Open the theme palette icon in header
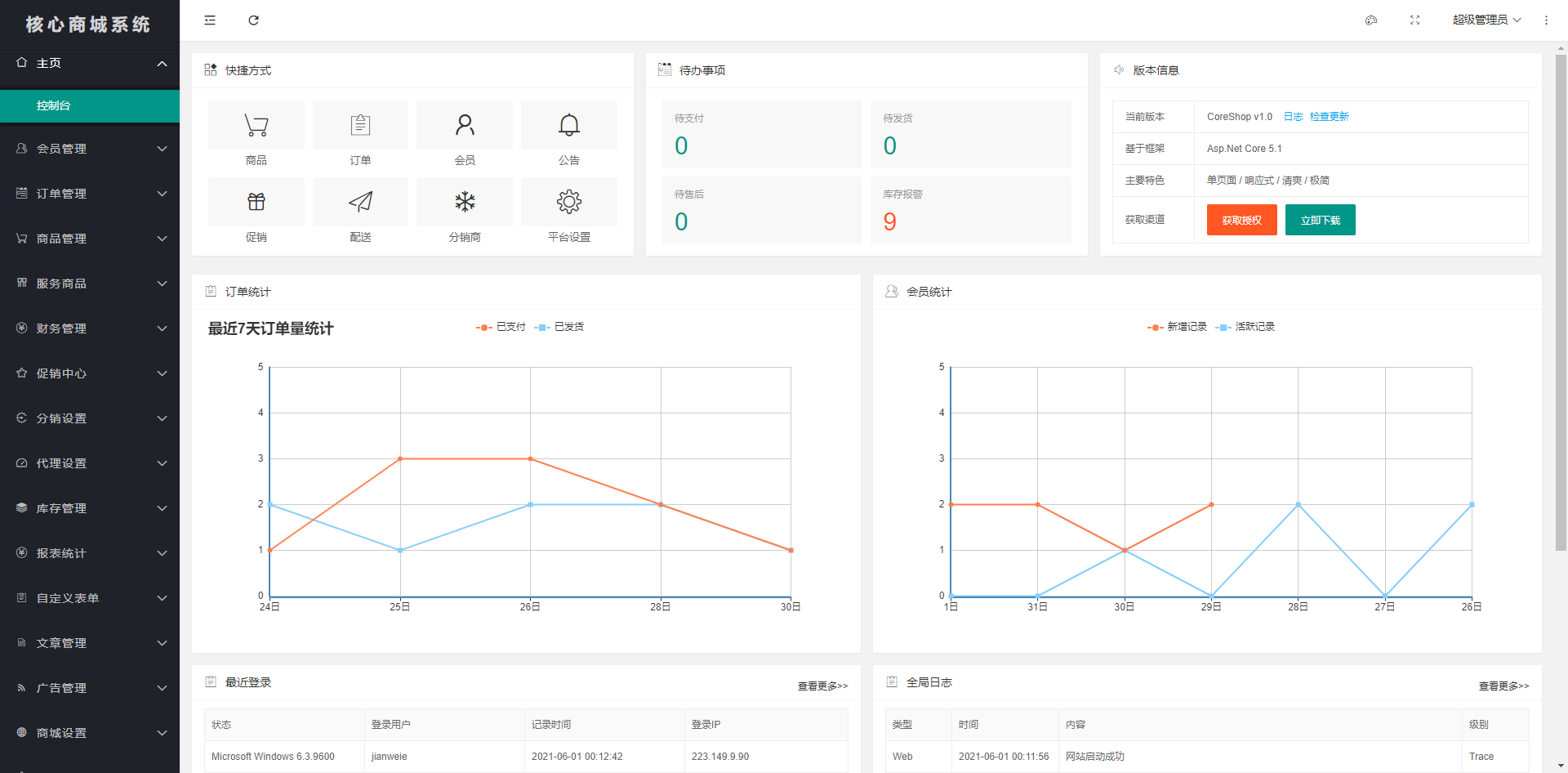The width and height of the screenshot is (1568, 773). [1371, 20]
